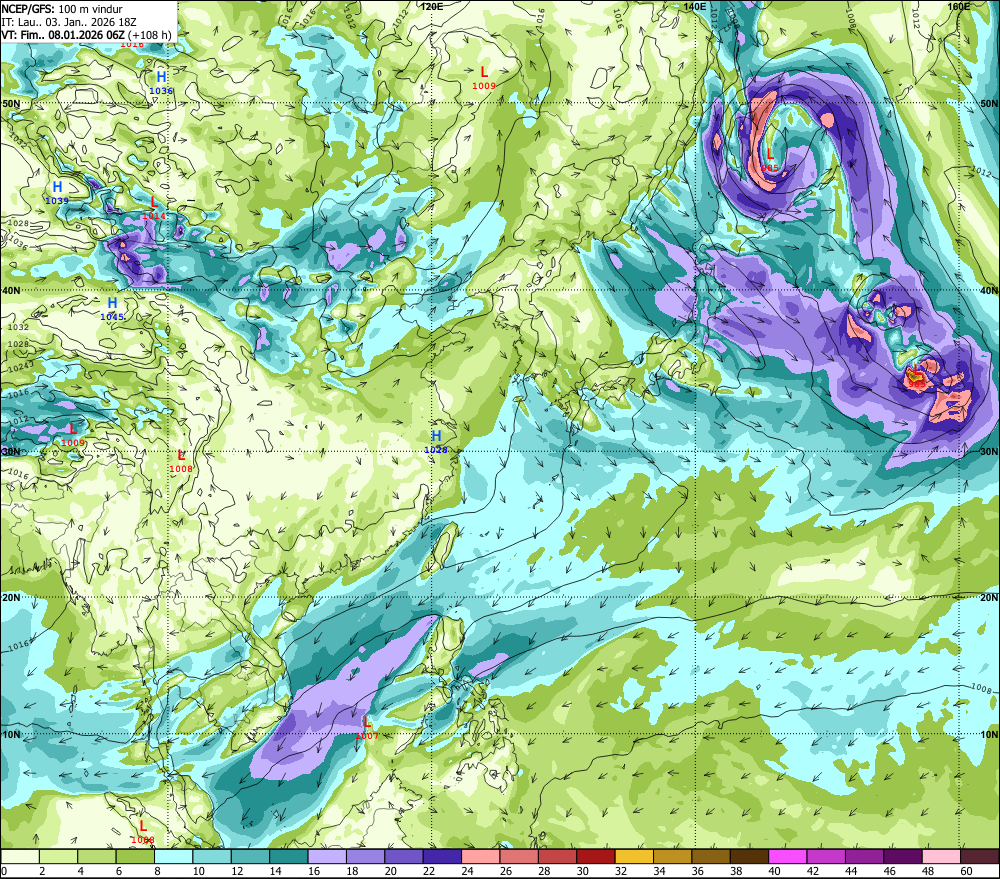1000x879 pixels.
Task: Click the L 985 low on yellow wind maximum
Action: [x=916, y=375]
